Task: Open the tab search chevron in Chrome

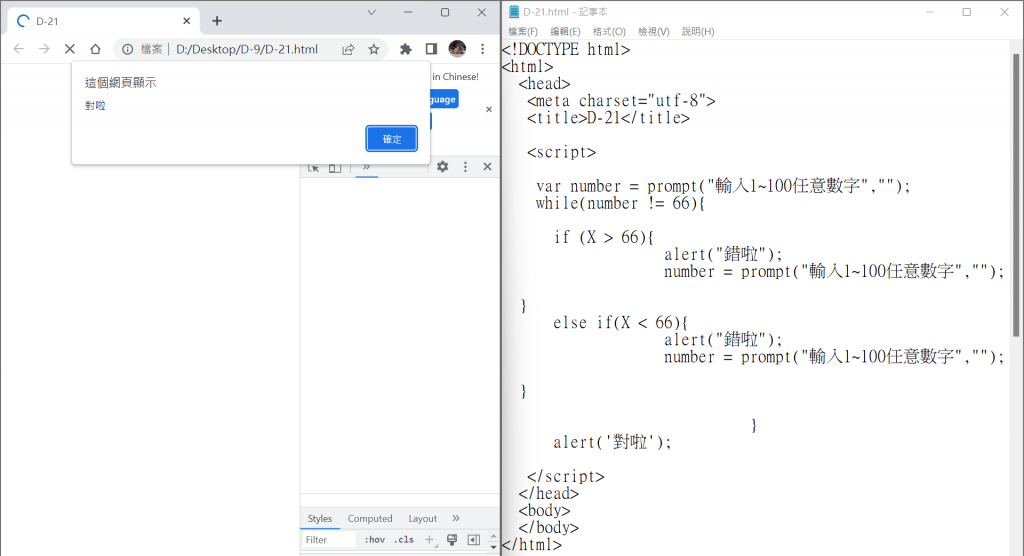Action: coord(372,12)
